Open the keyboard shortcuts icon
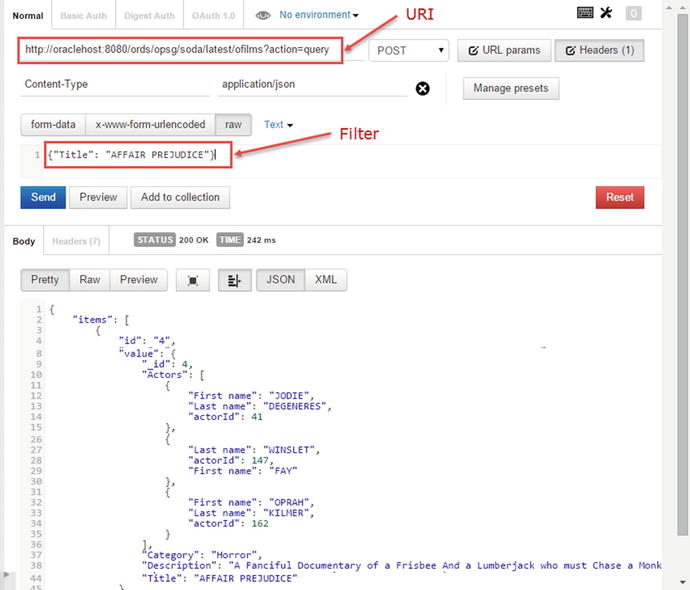 585,12
